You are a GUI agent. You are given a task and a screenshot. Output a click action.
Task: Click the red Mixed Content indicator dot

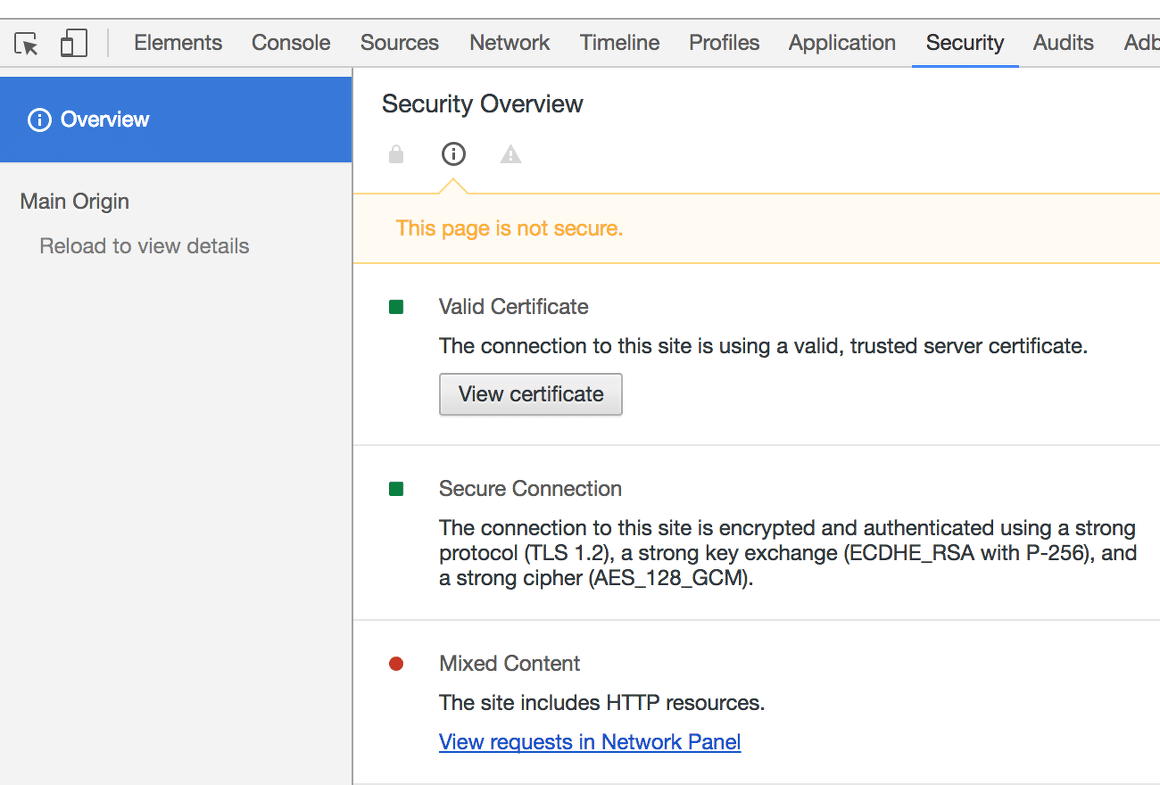(396, 663)
